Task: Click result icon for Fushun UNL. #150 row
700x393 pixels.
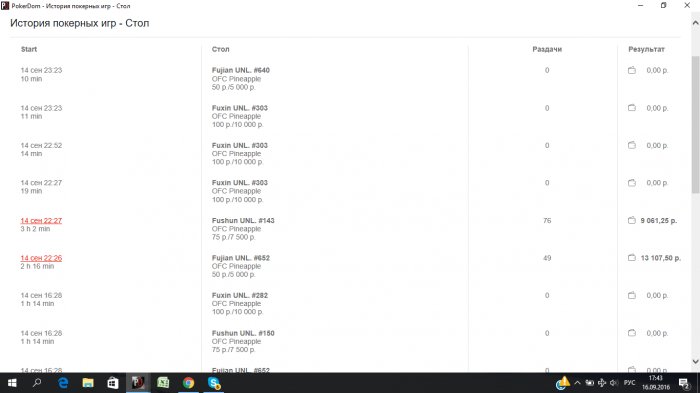Action: pos(632,333)
